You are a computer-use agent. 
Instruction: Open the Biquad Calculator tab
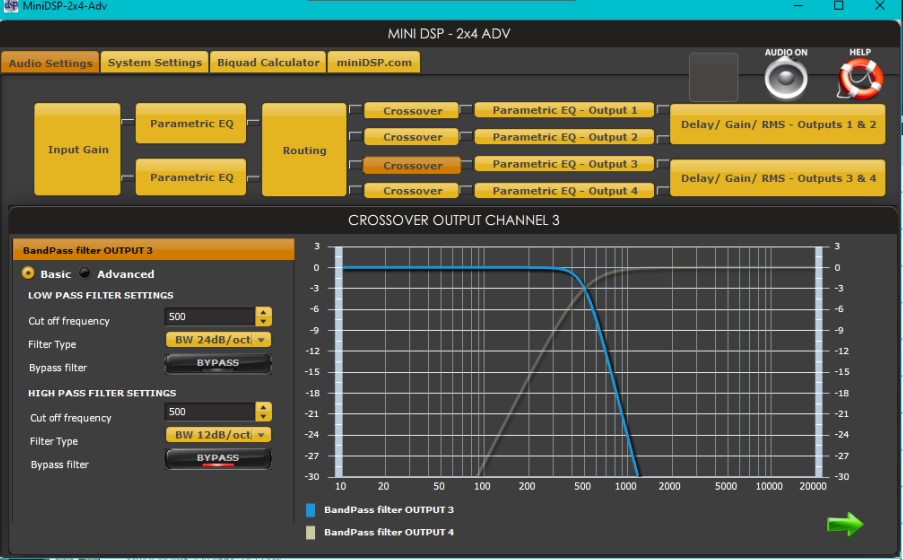[268, 62]
